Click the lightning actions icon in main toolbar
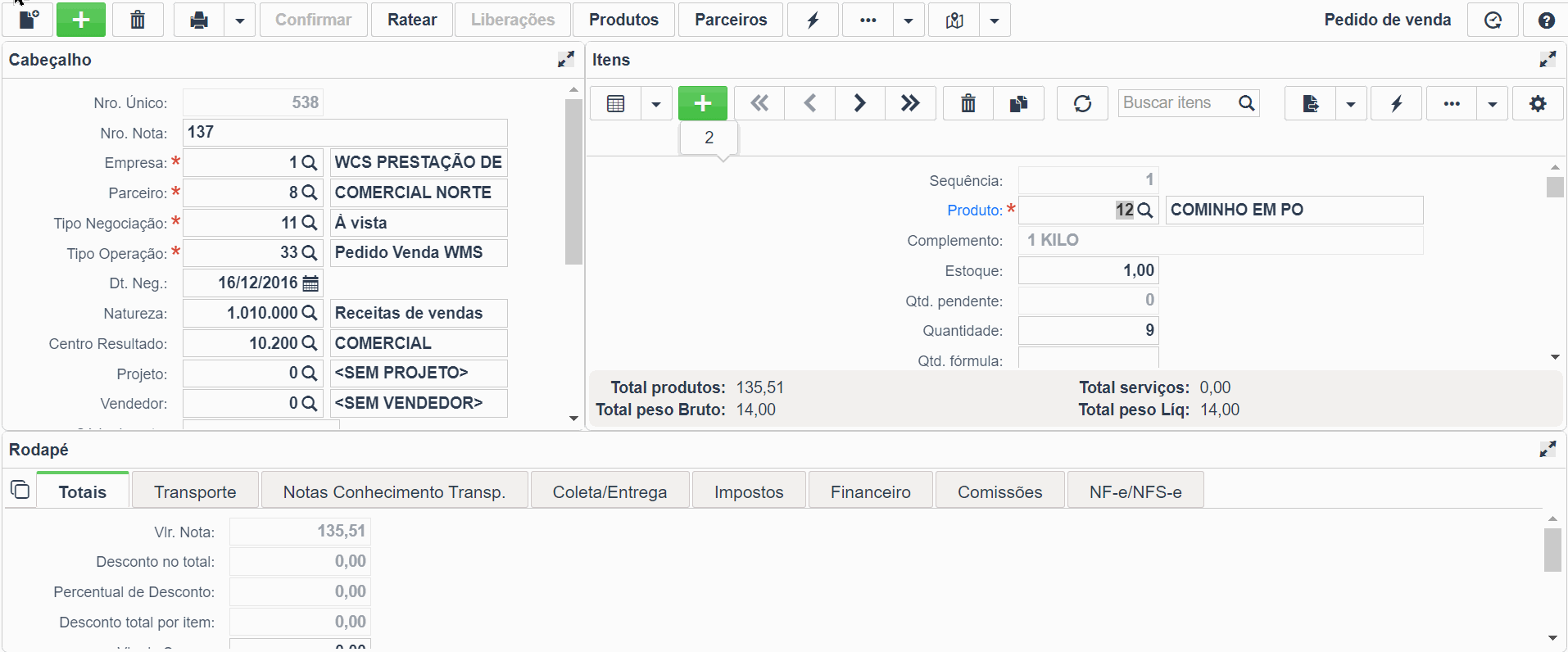 point(813,20)
